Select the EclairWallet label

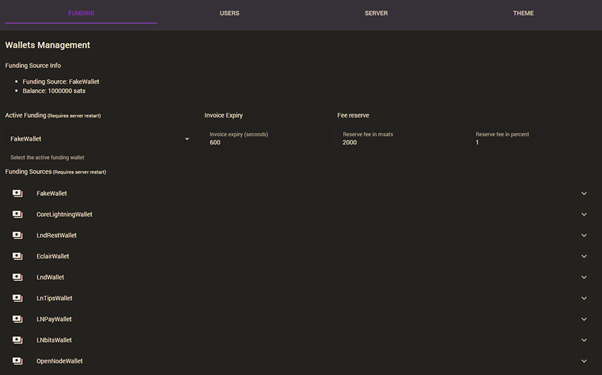[53, 256]
